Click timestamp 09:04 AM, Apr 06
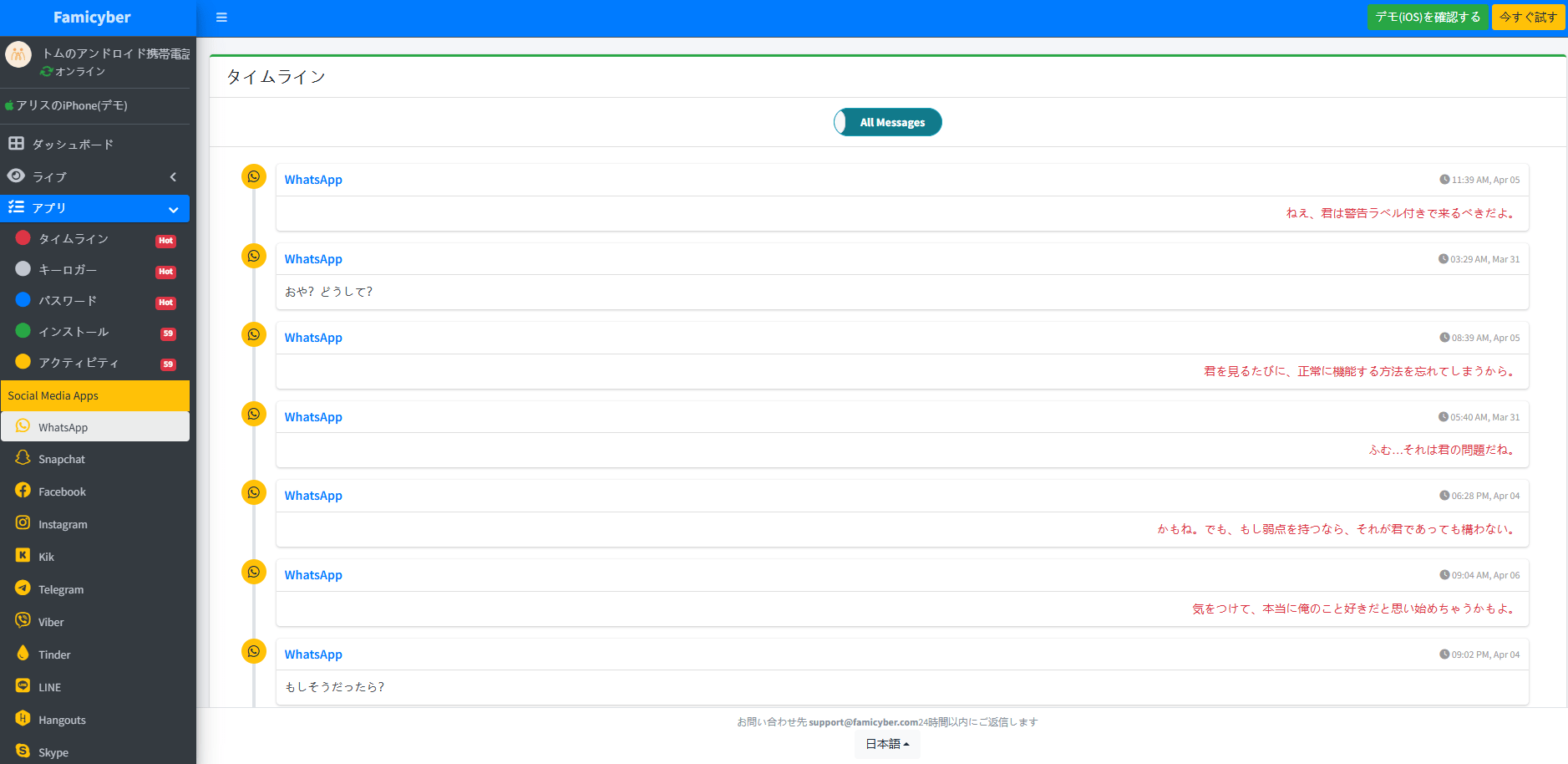1568x764 pixels. (x=1479, y=575)
